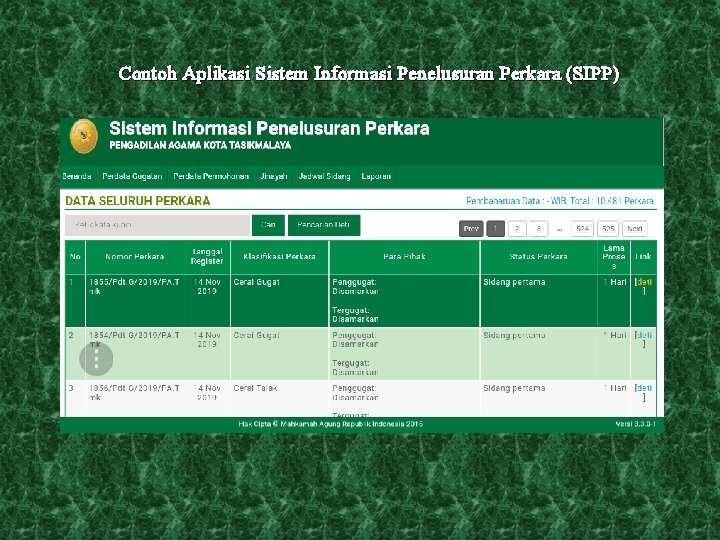The image size is (720, 540).
Task: Open the Jadwal Sidang menu
Action: pyautogui.click(x=325, y=176)
